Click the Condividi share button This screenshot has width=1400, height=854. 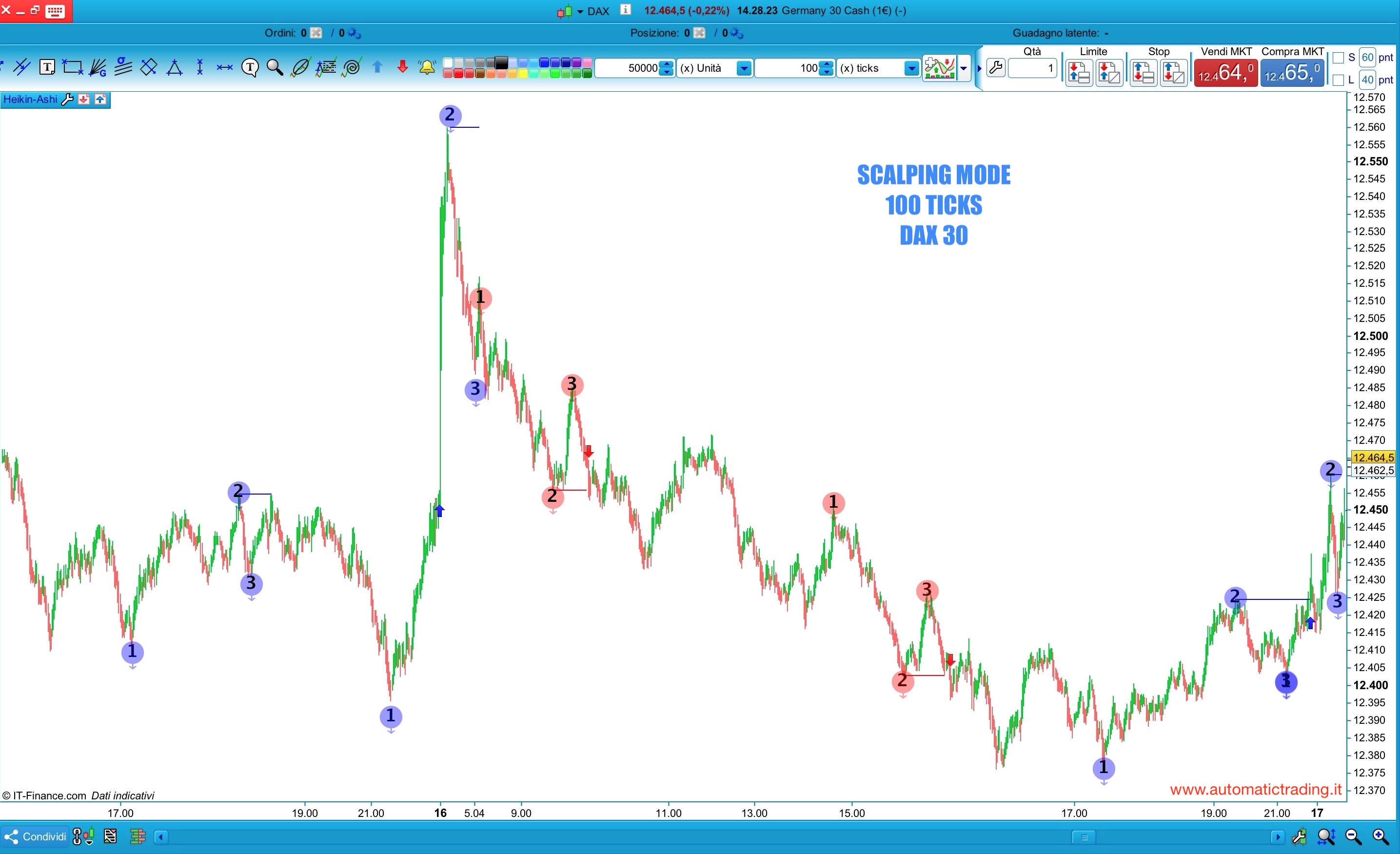coord(35,836)
